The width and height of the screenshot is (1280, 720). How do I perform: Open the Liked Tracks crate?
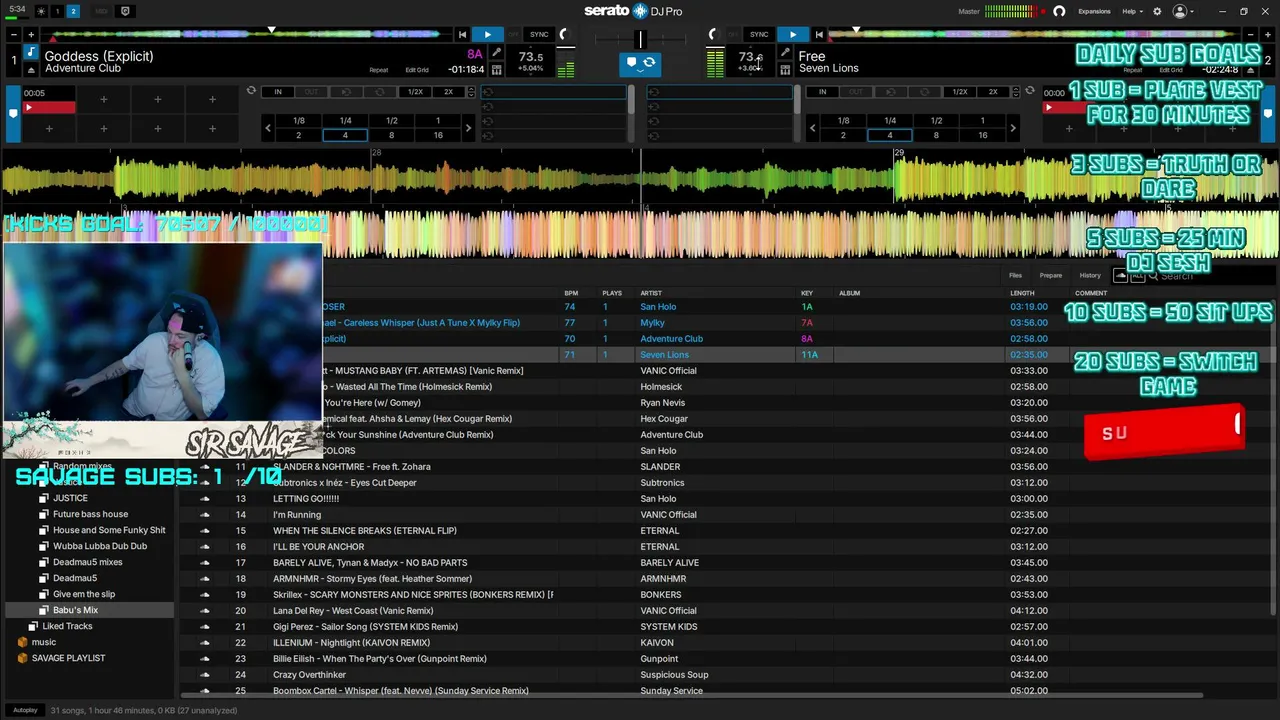point(67,626)
